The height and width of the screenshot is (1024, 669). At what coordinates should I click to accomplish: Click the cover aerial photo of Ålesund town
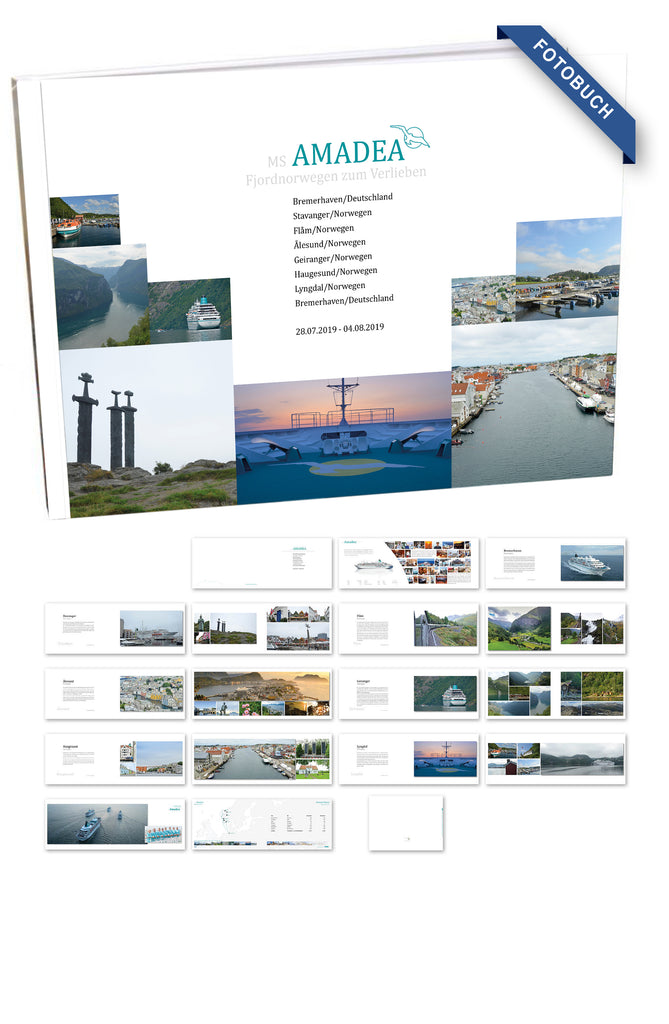click(483, 300)
